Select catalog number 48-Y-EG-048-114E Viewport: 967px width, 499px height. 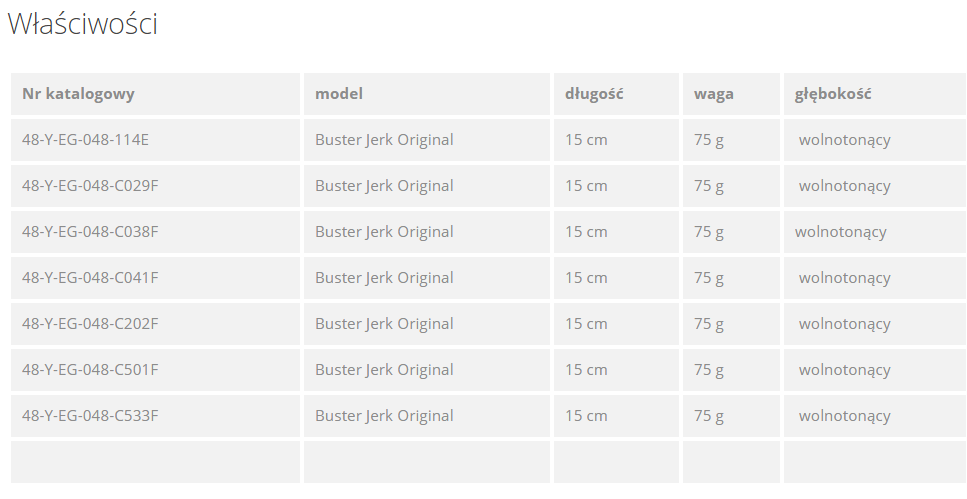[85, 139]
